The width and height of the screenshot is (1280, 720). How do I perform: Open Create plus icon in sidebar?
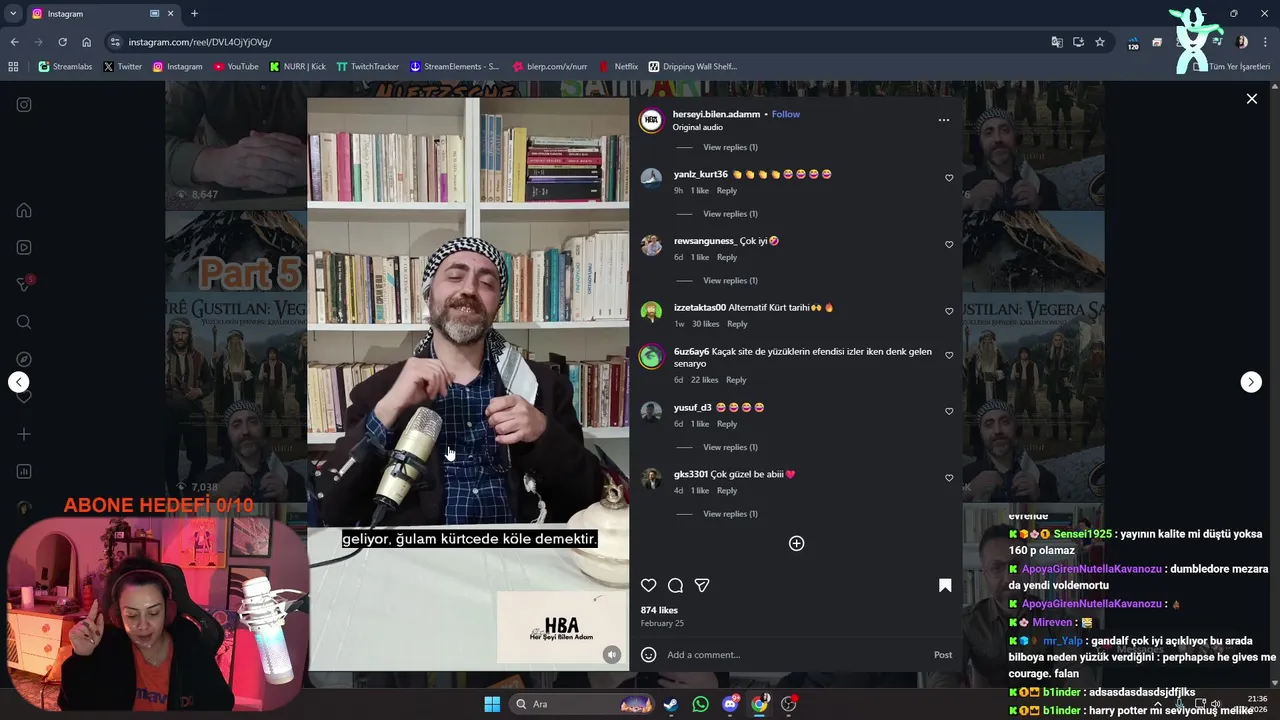point(24,434)
